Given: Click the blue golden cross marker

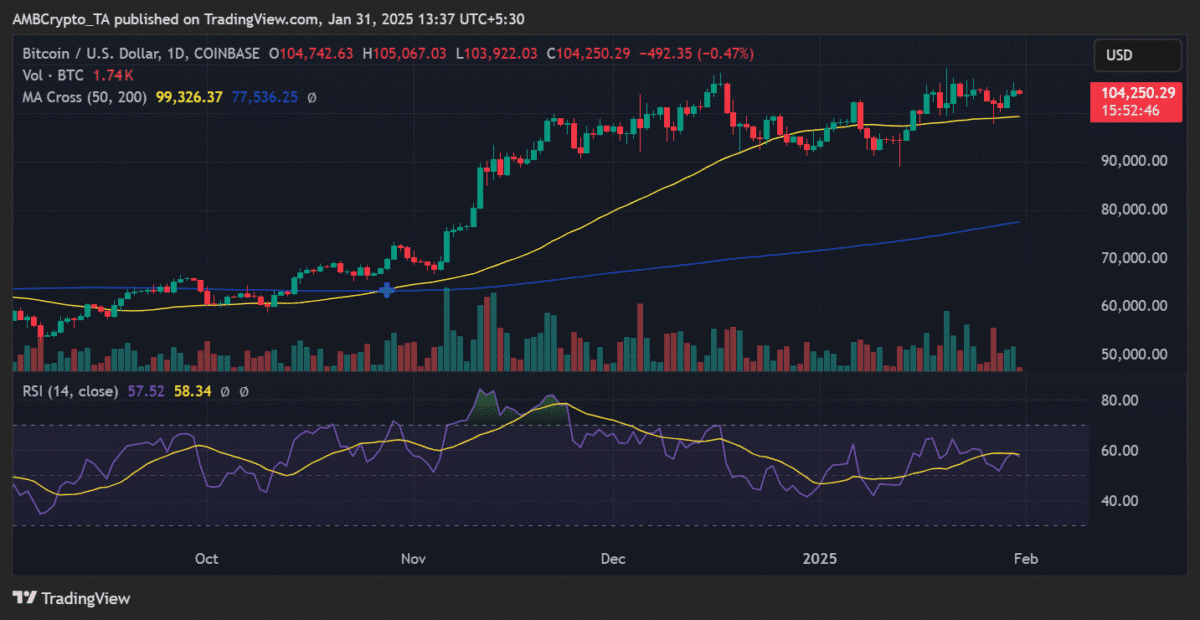Looking at the screenshot, I should pos(387,290).
